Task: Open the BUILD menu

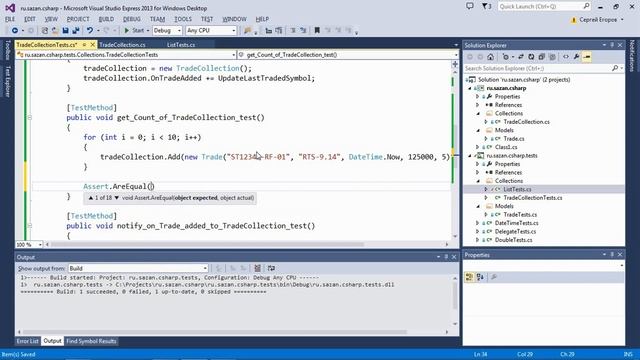Action: (107, 19)
